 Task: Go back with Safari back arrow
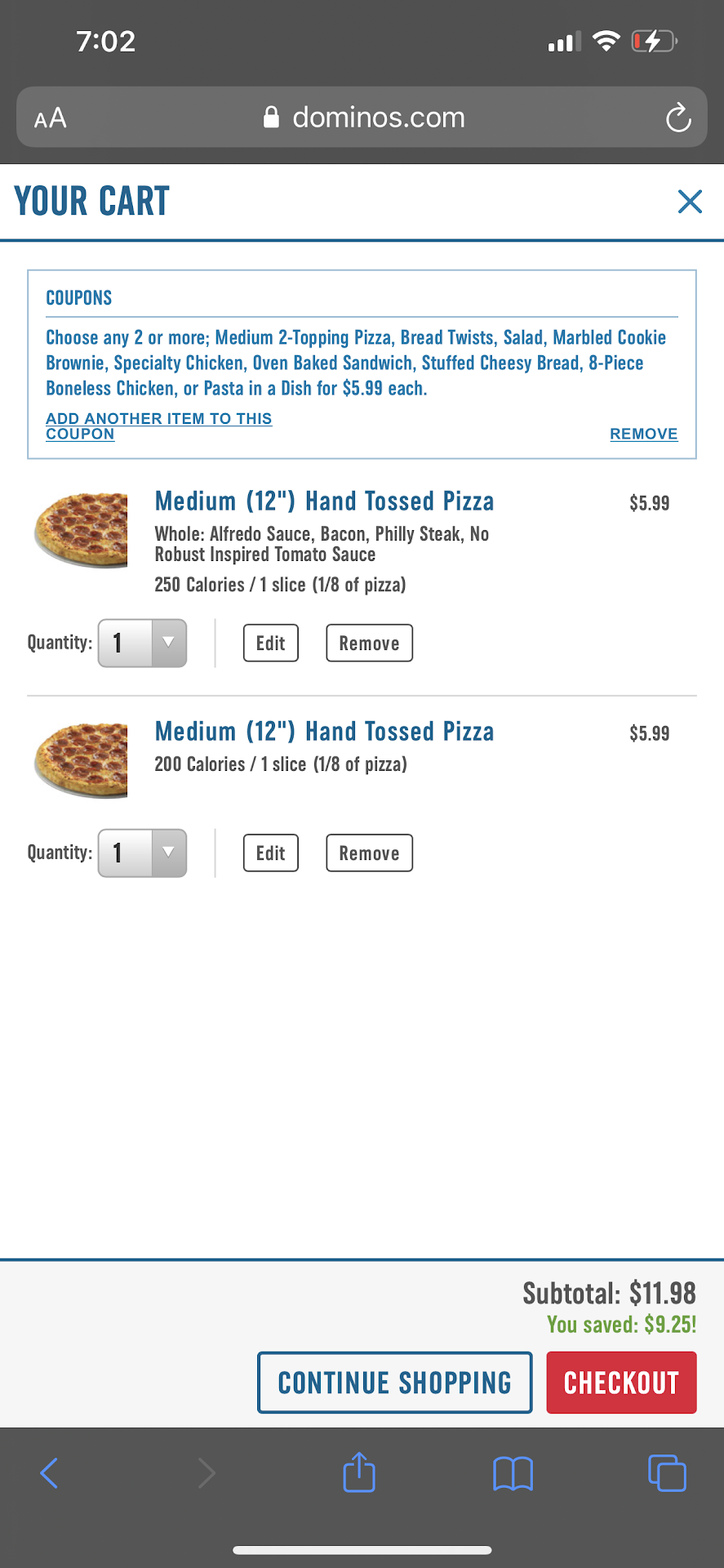coord(49,1473)
